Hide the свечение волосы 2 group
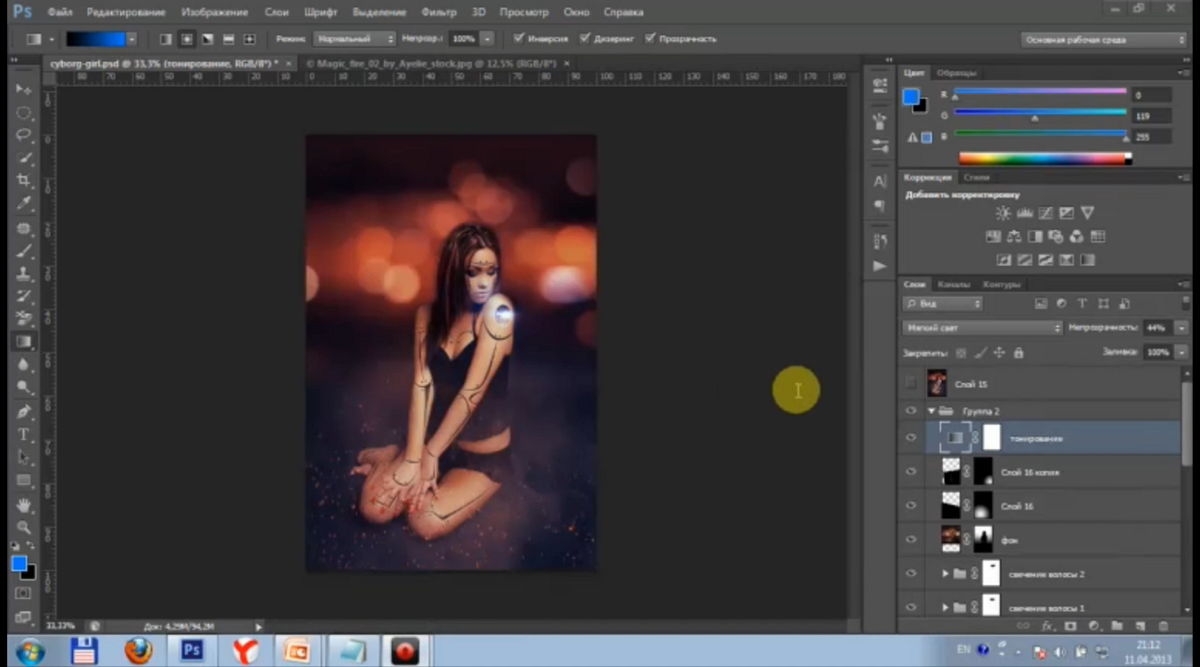The image size is (1200, 667). pos(910,573)
